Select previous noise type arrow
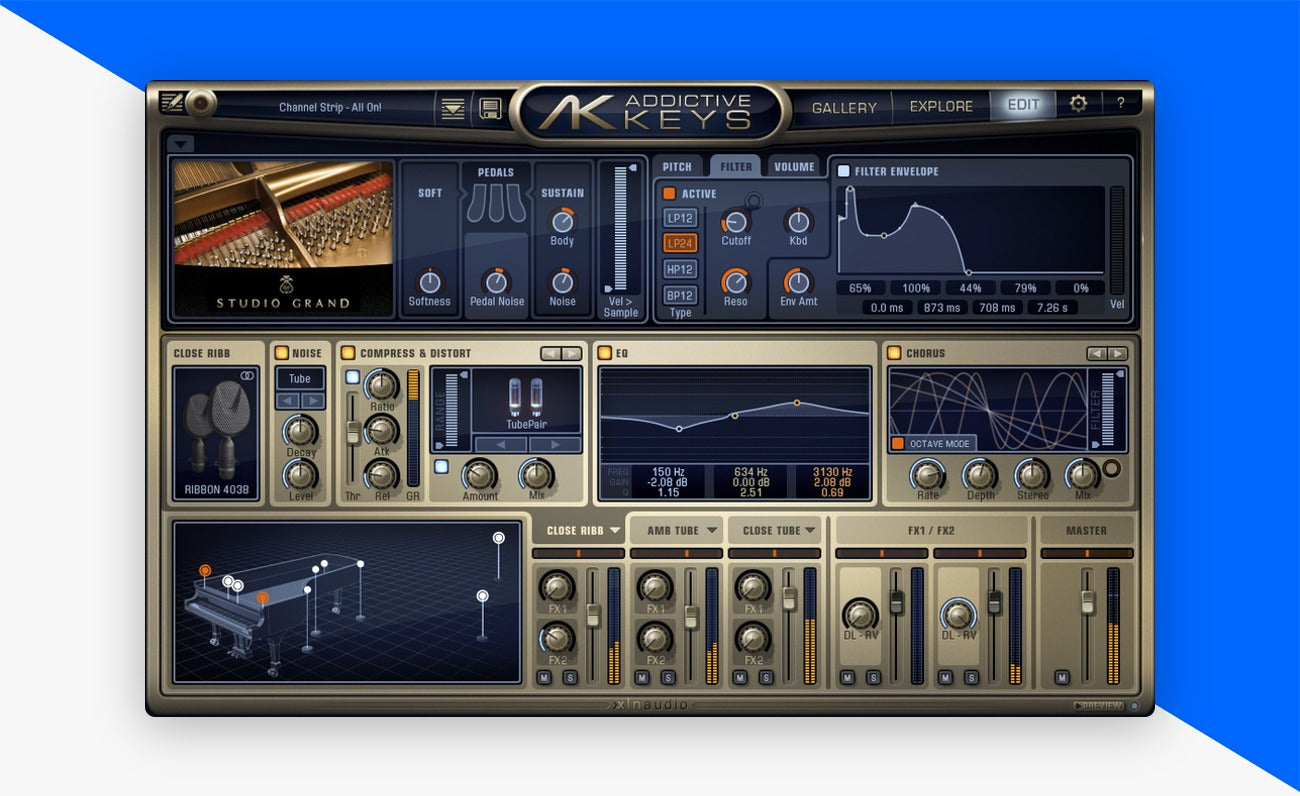The height and width of the screenshot is (796, 1300). 288,401
